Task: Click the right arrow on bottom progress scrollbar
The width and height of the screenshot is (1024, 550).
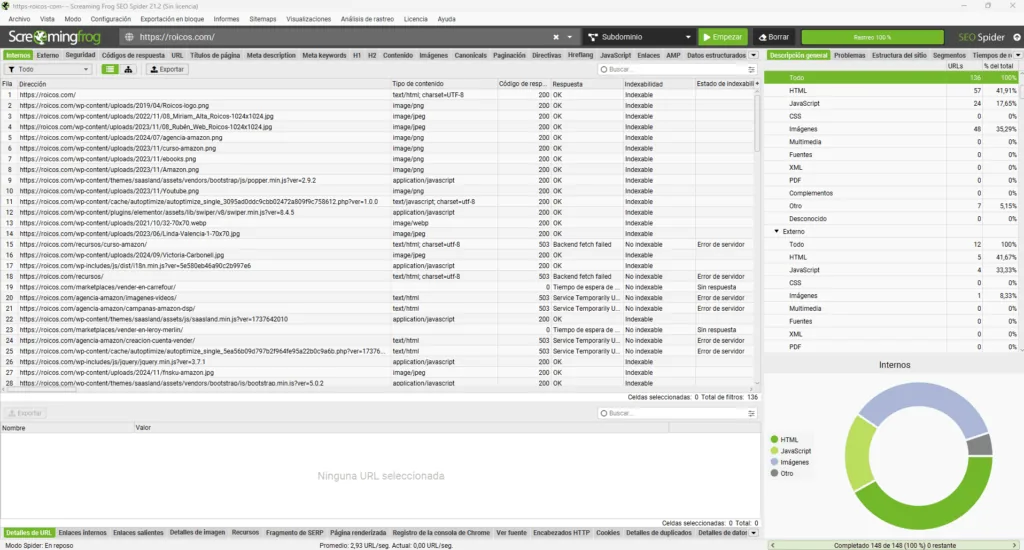Action: tap(1014, 545)
